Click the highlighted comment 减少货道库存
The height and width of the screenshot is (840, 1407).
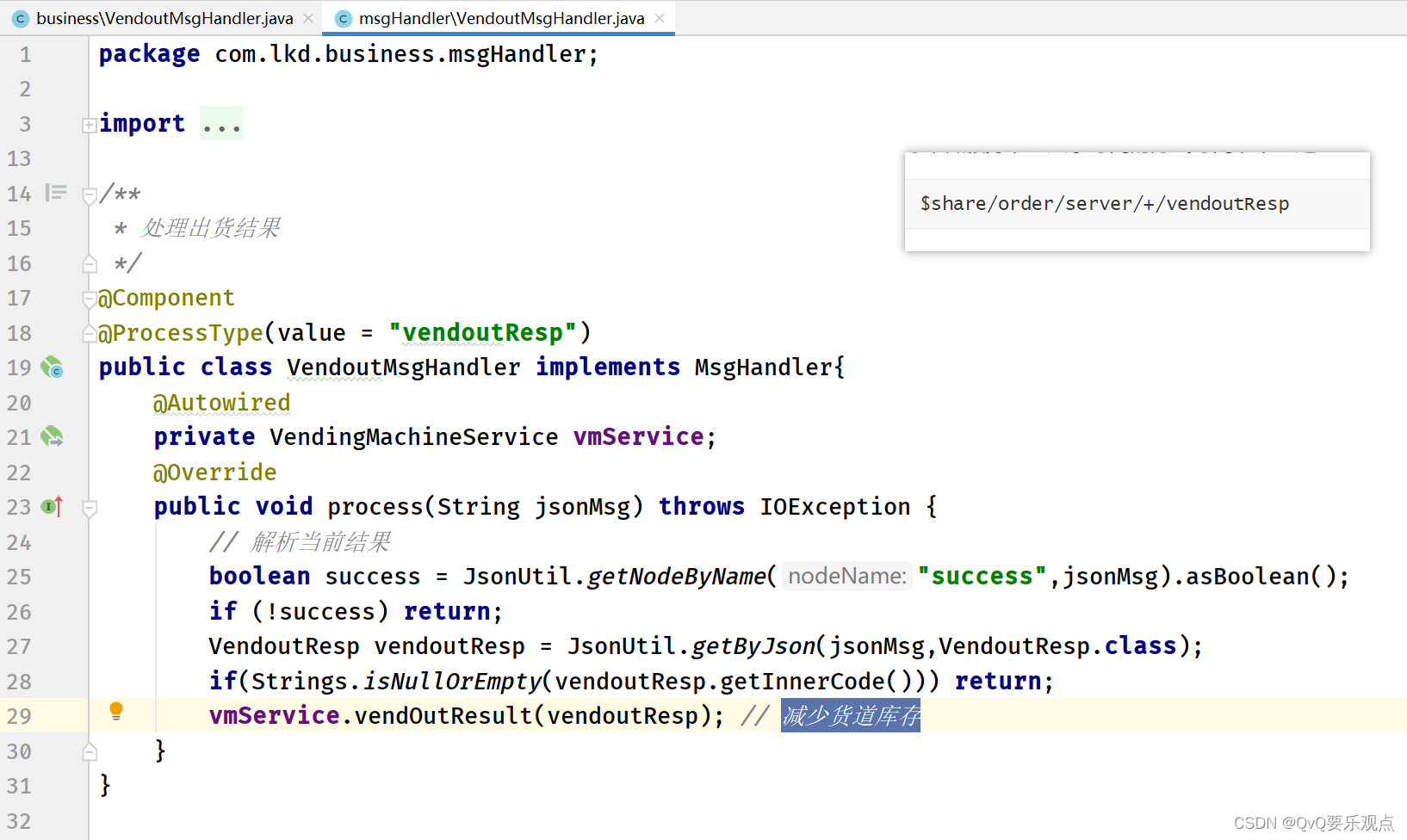click(x=851, y=716)
